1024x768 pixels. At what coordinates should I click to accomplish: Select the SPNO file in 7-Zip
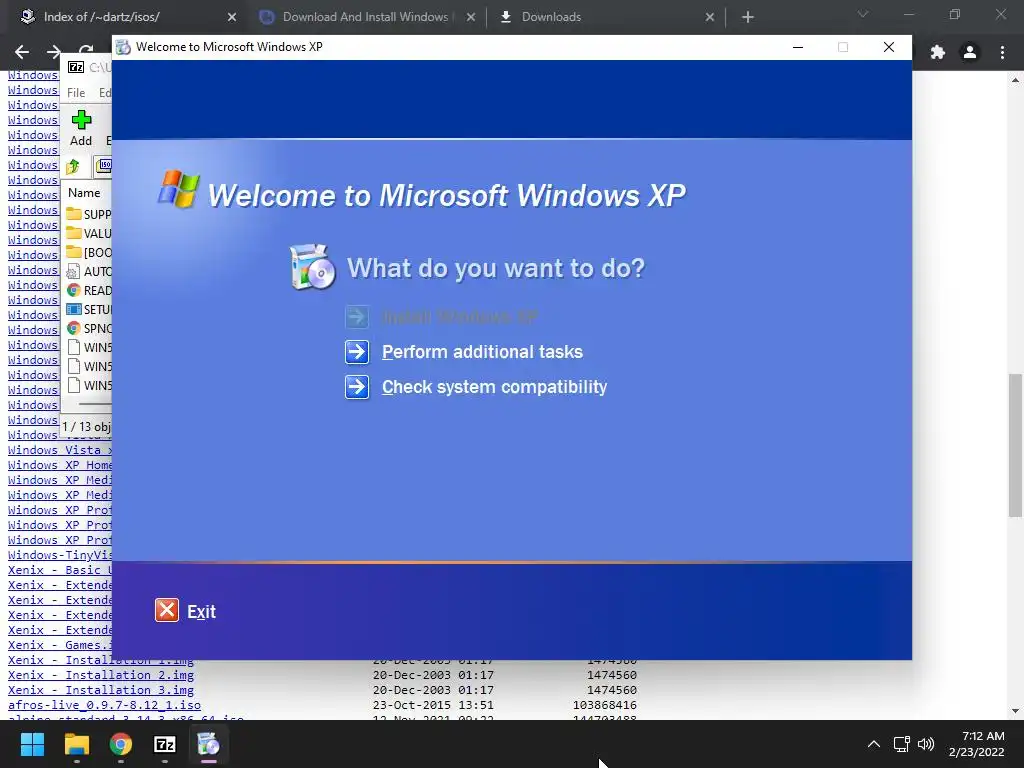pos(89,328)
